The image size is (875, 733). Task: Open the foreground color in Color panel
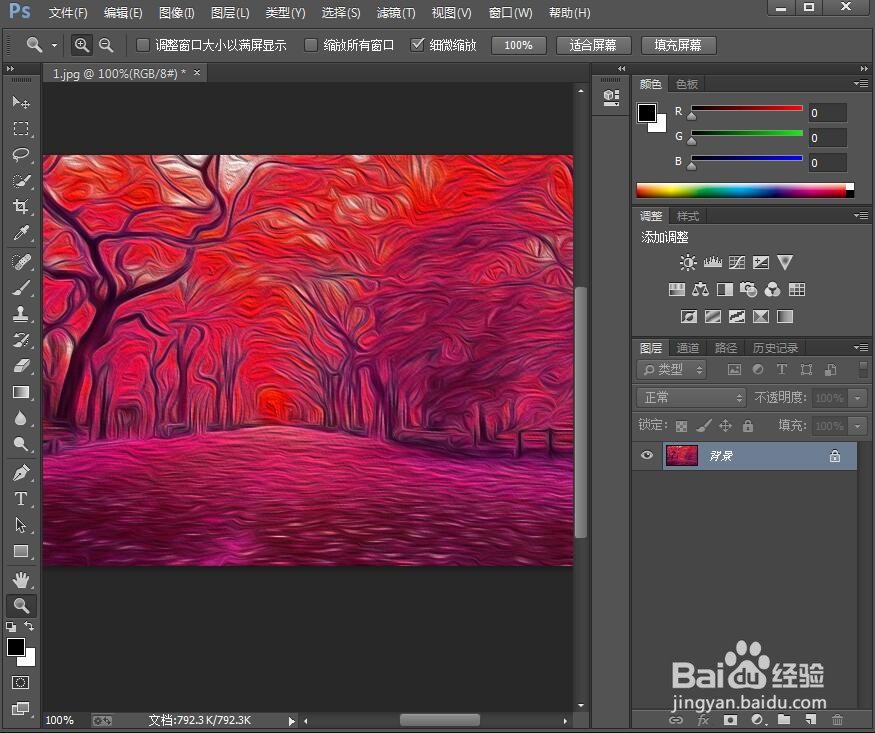[x=647, y=113]
